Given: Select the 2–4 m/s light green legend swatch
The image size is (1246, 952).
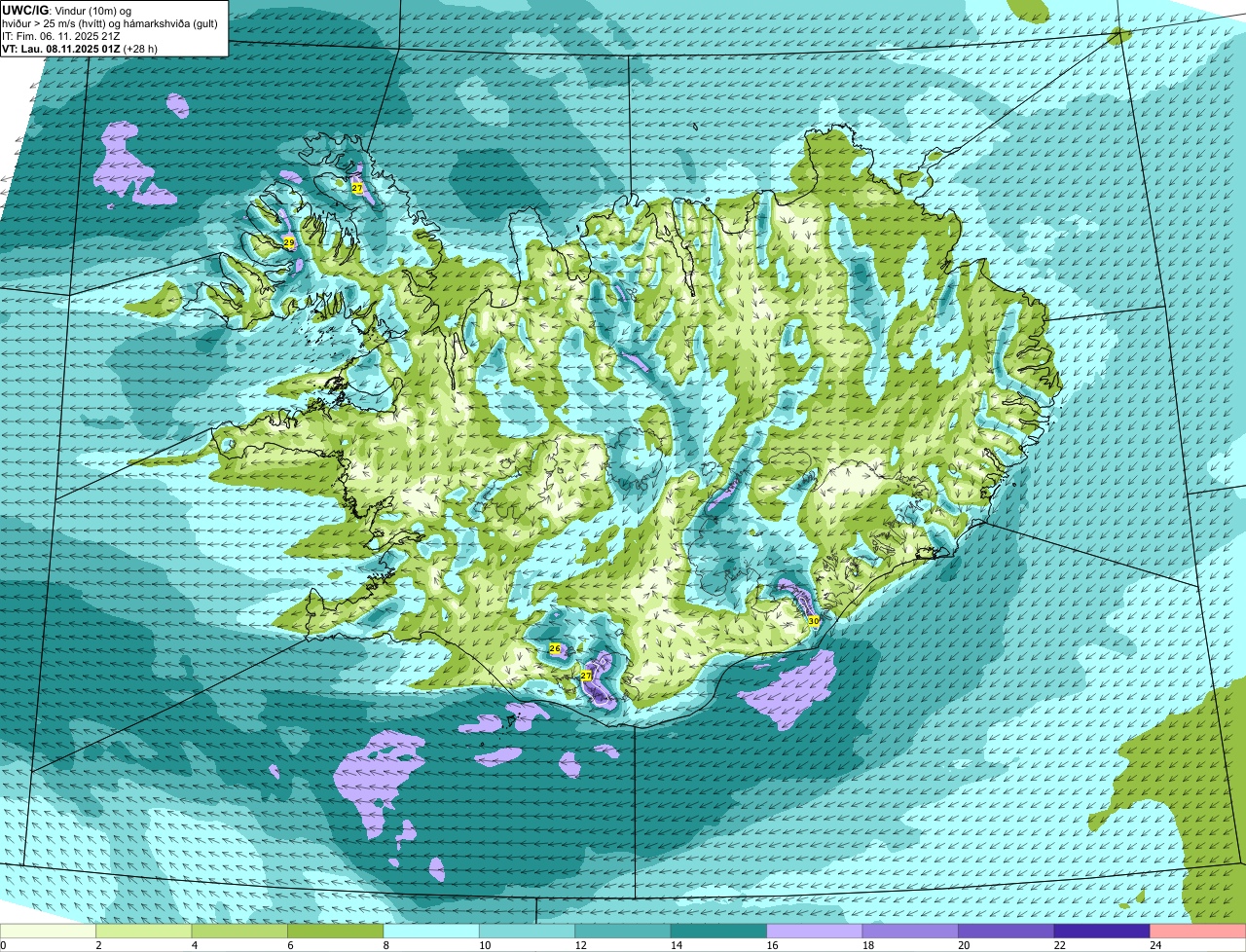Looking at the screenshot, I should (144, 932).
